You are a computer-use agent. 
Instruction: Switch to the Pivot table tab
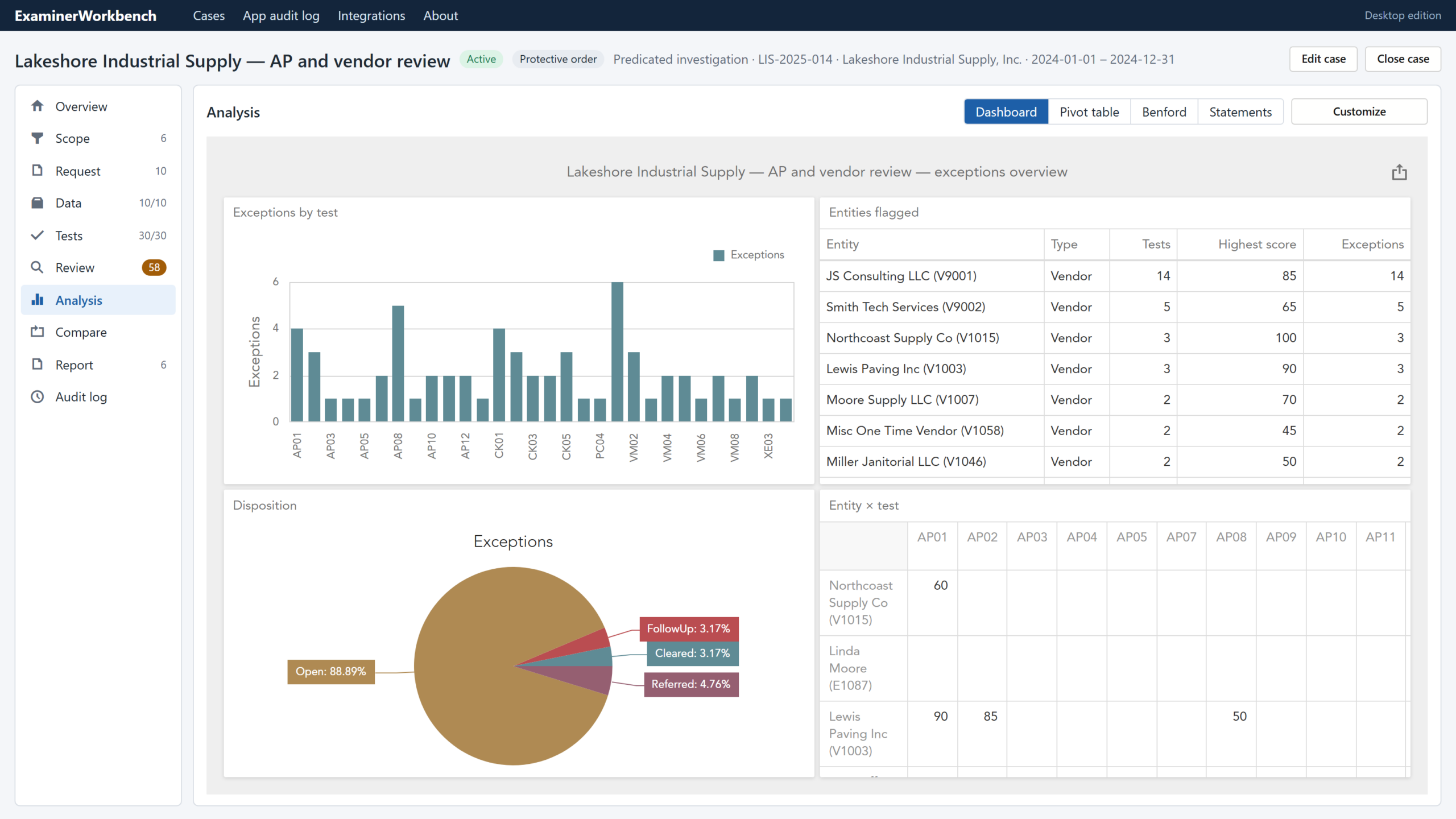pyautogui.click(x=1089, y=112)
